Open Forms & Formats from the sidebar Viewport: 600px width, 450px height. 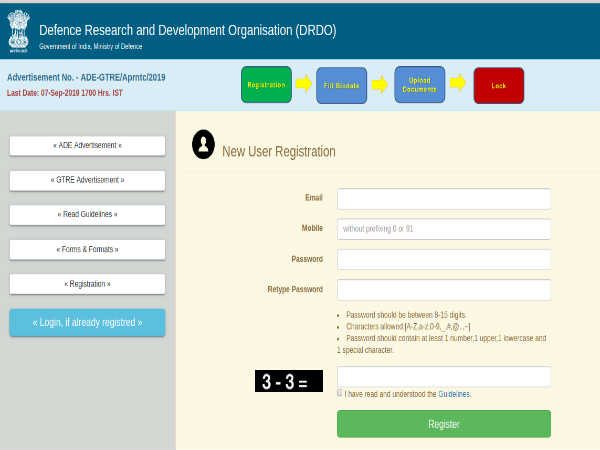[x=87, y=249]
